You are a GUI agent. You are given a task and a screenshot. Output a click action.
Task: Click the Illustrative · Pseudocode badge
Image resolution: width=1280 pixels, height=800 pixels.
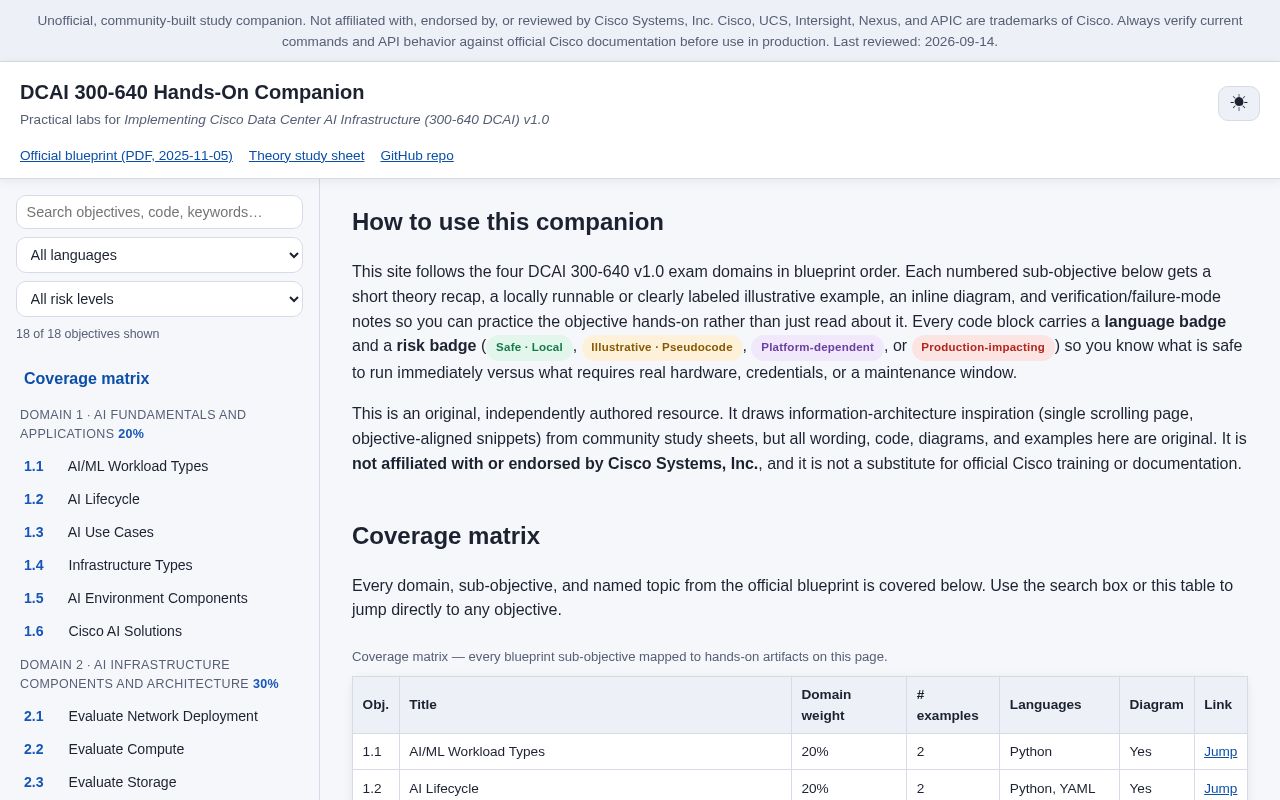click(661, 347)
